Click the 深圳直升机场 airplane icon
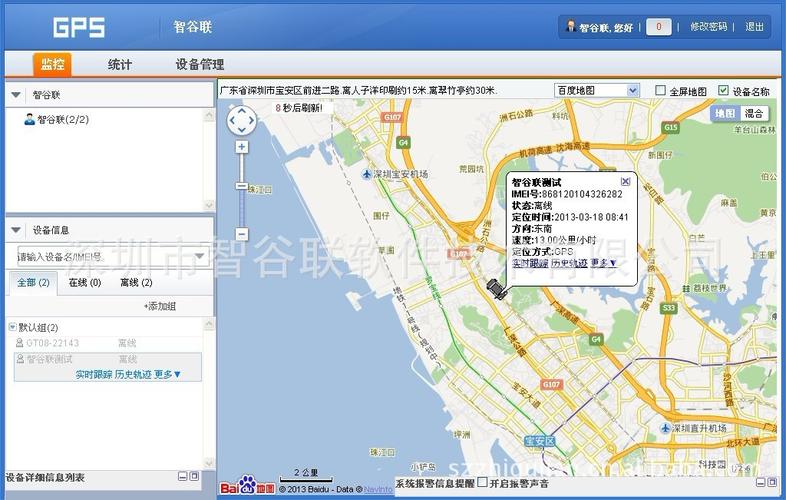The height and width of the screenshot is (500, 786). pos(665,428)
